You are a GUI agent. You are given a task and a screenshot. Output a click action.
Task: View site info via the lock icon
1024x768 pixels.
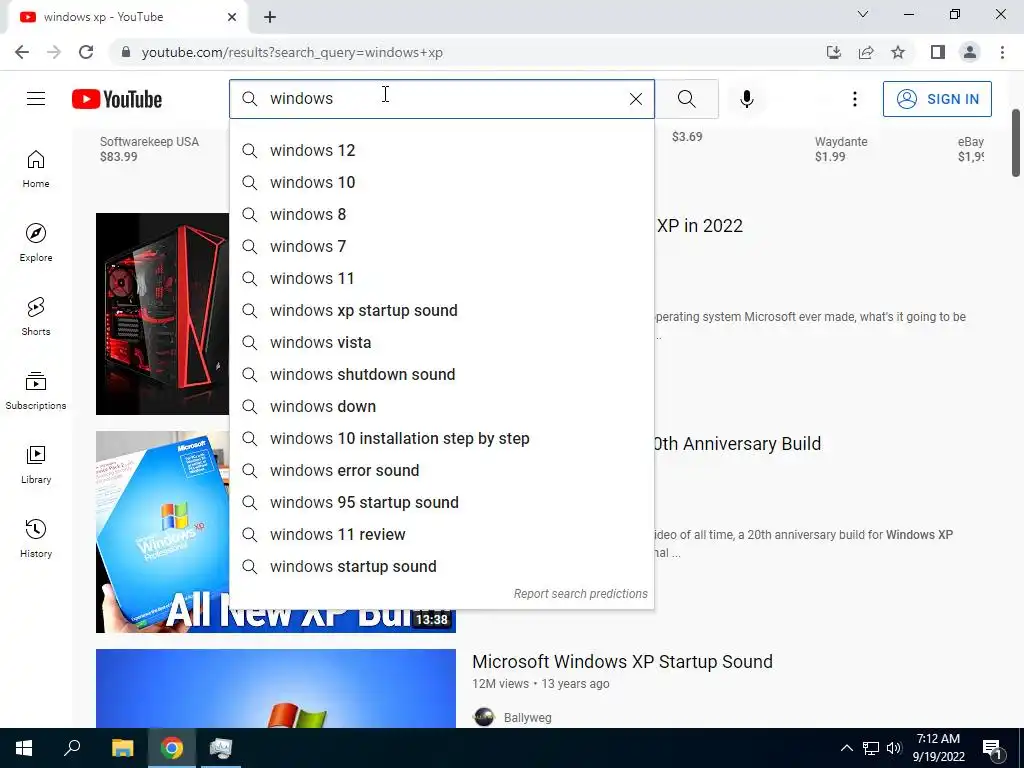pyautogui.click(x=125, y=52)
